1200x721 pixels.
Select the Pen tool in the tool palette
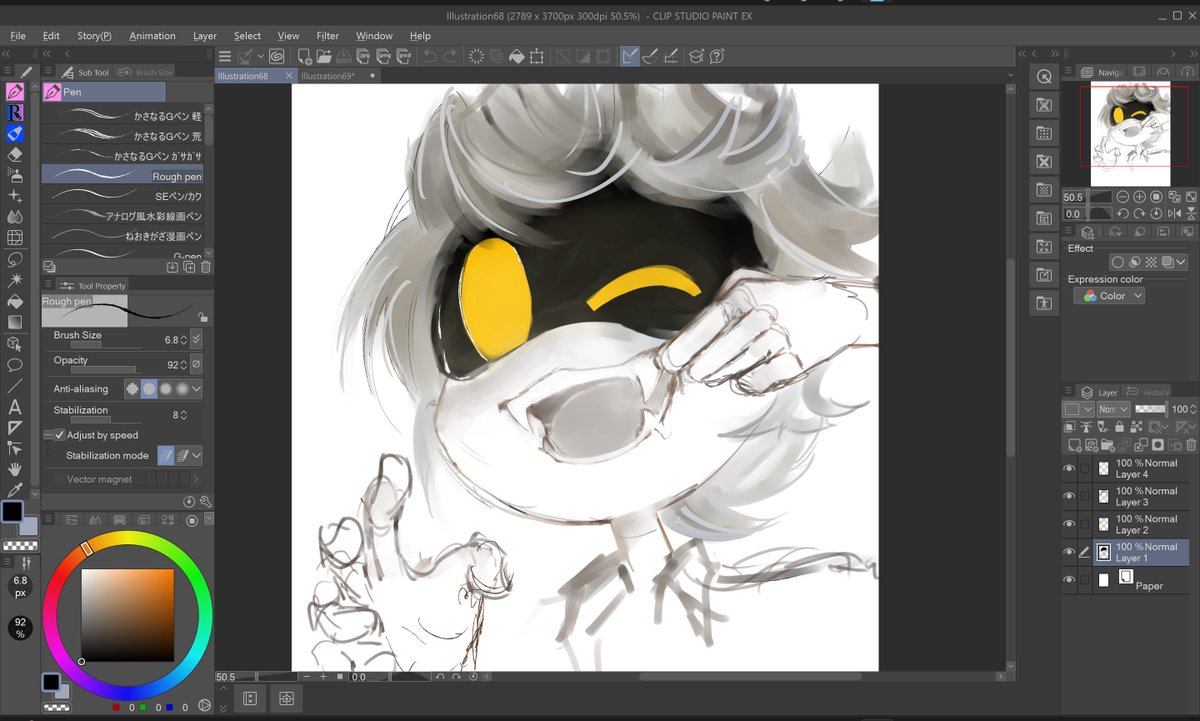[15, 92]
